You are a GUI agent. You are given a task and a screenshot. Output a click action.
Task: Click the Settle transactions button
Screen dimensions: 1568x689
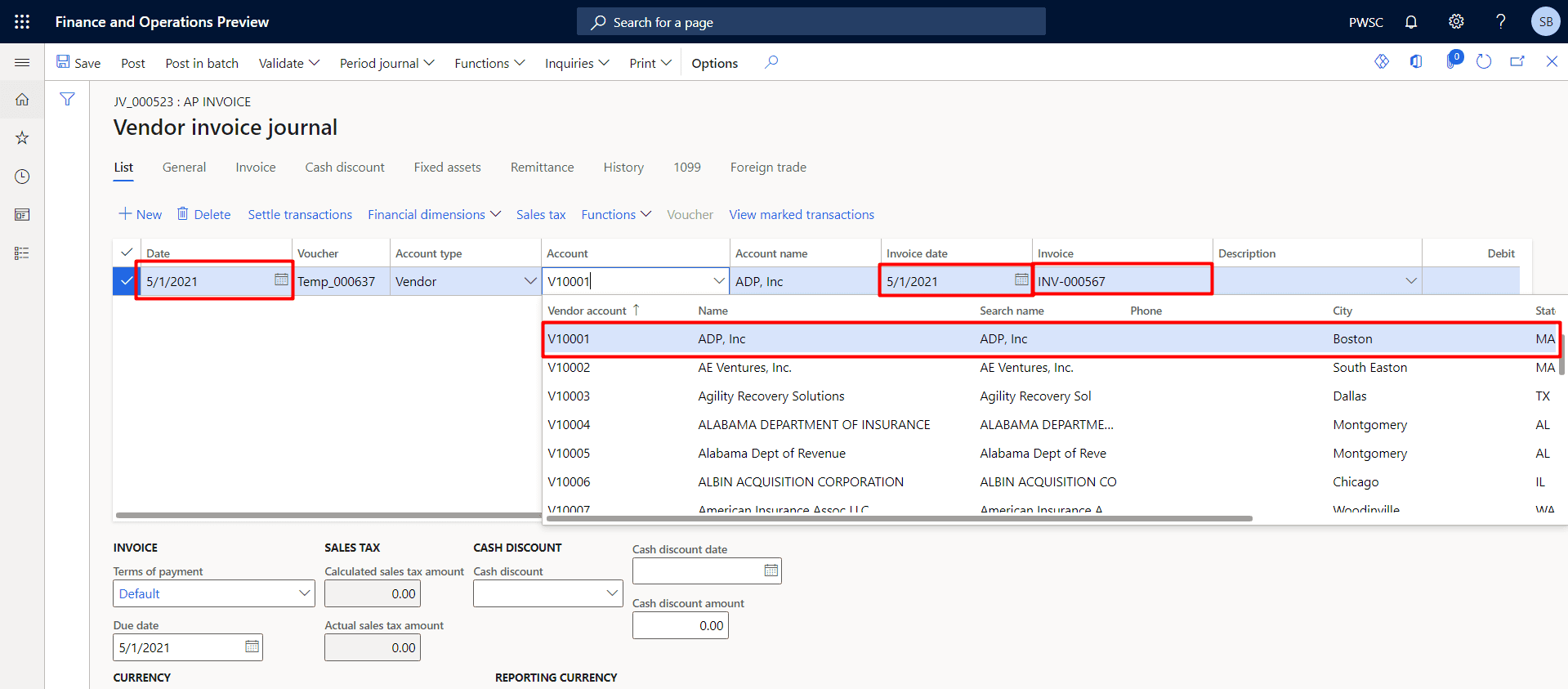(300, 215)
